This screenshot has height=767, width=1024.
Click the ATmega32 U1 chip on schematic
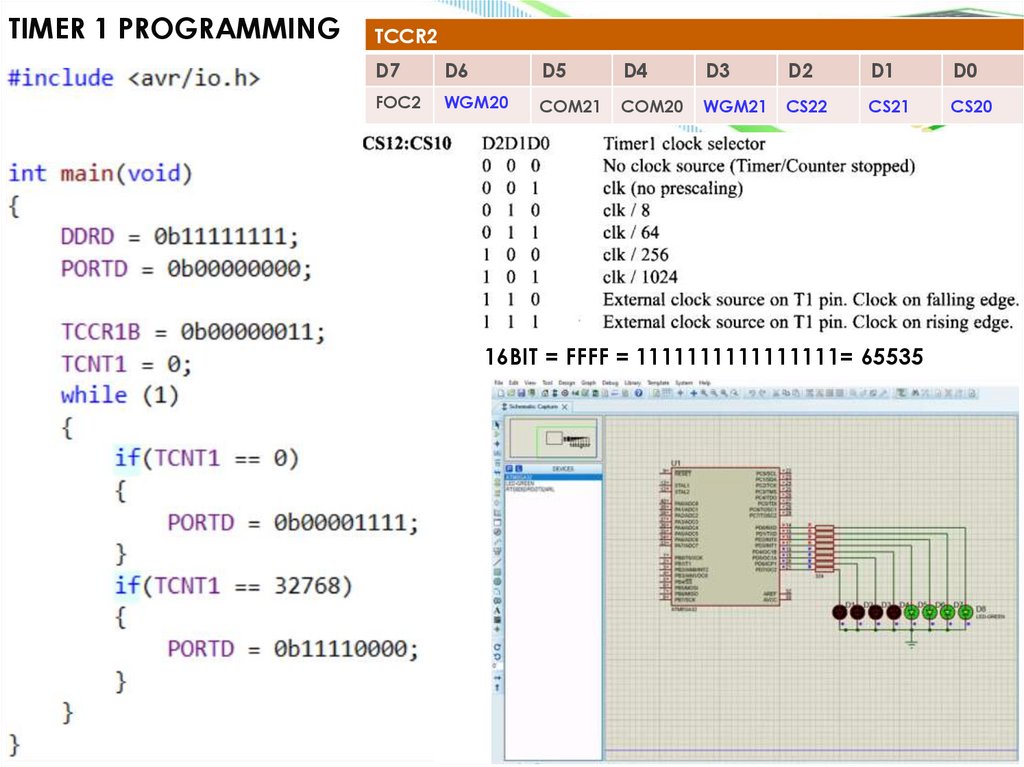pos(725,535)
